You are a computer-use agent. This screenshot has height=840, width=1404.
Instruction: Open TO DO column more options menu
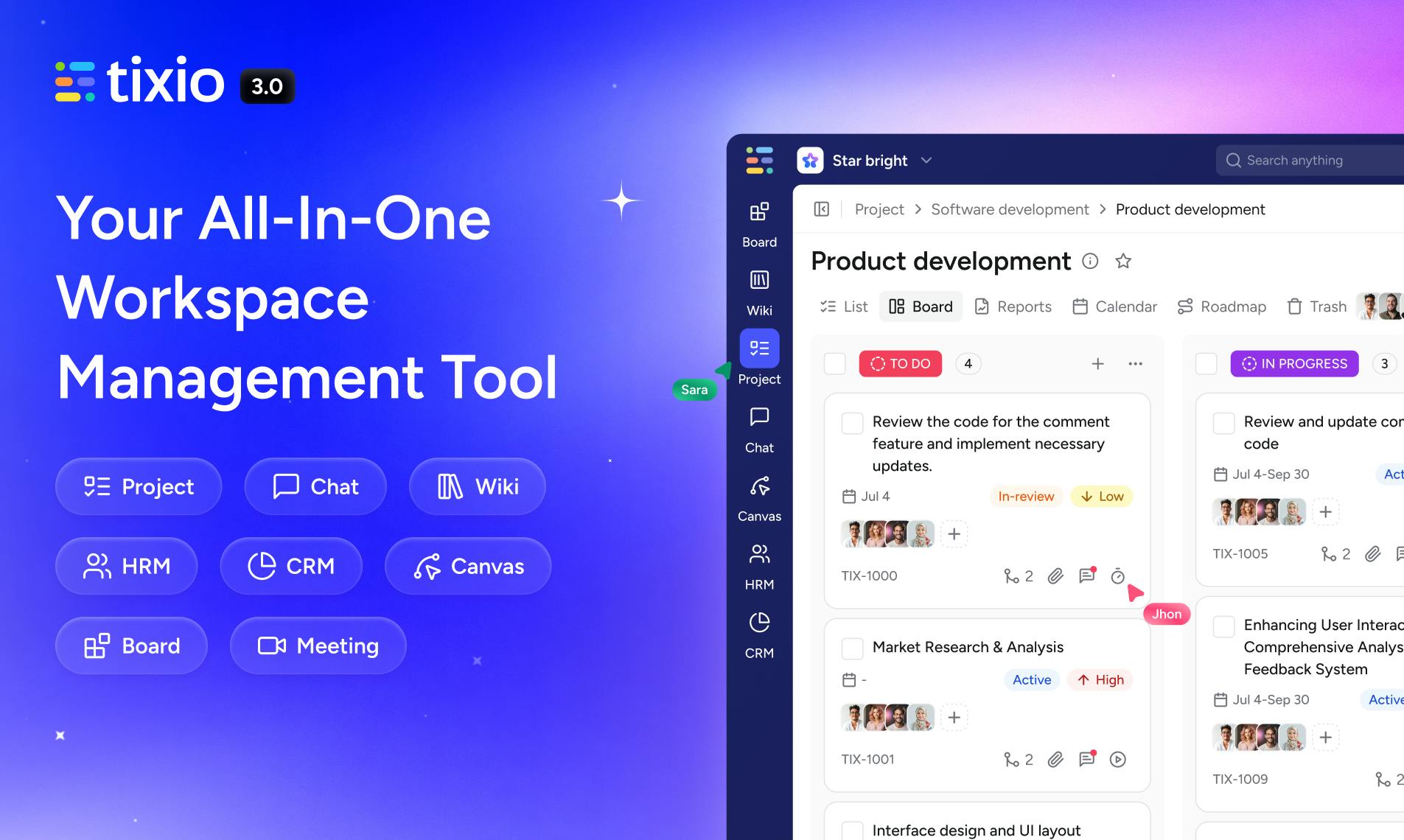click(x=1135, y=363)
